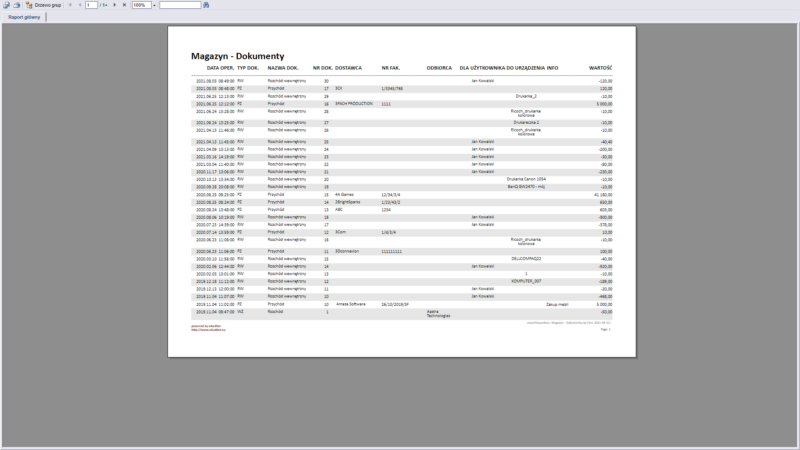800x450 pixels.
Task: Click the ODBIORCA column header
Action: [x=439, y=68]
